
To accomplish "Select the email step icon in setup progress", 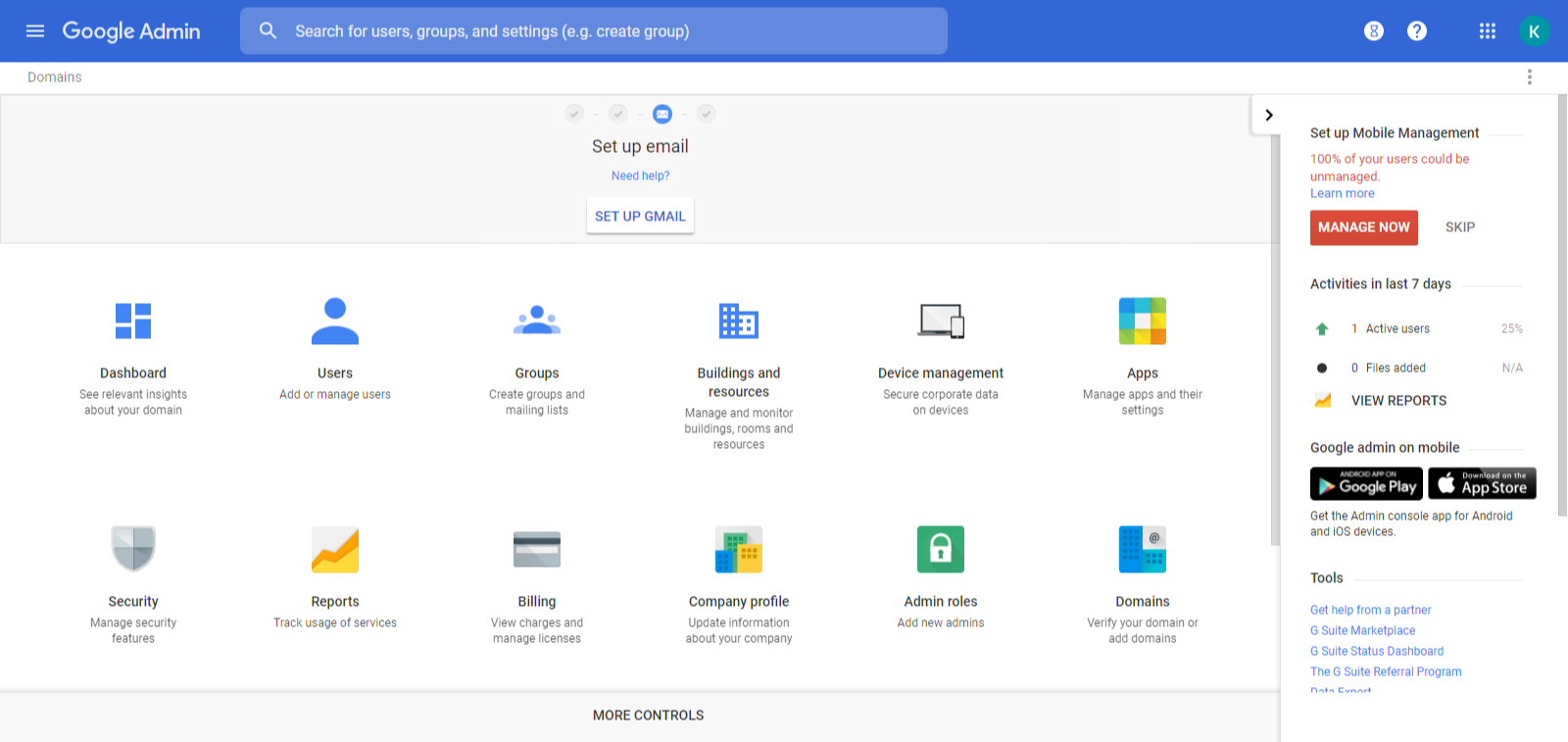I will (x=662, y=114).
